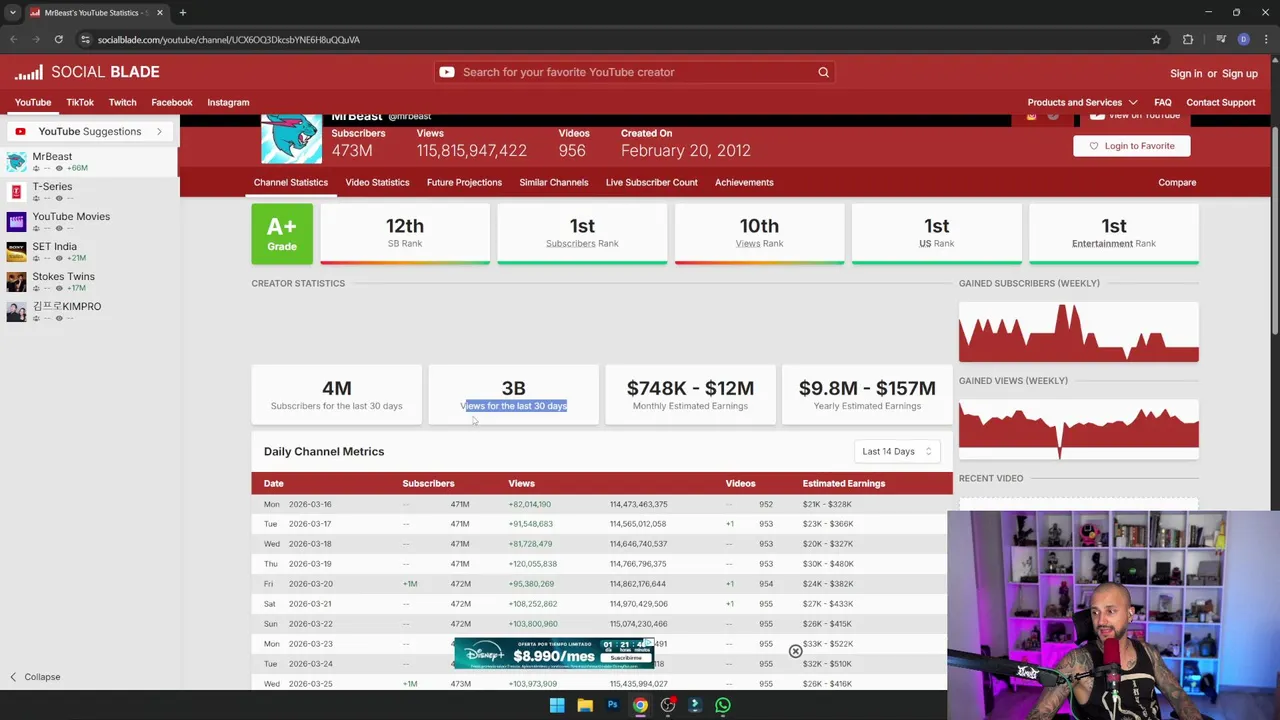This screenshot has width=1280, height=720.
Task: Click the 10th Views Rank card
Action: pyautogui.click(x=759, y=234)
